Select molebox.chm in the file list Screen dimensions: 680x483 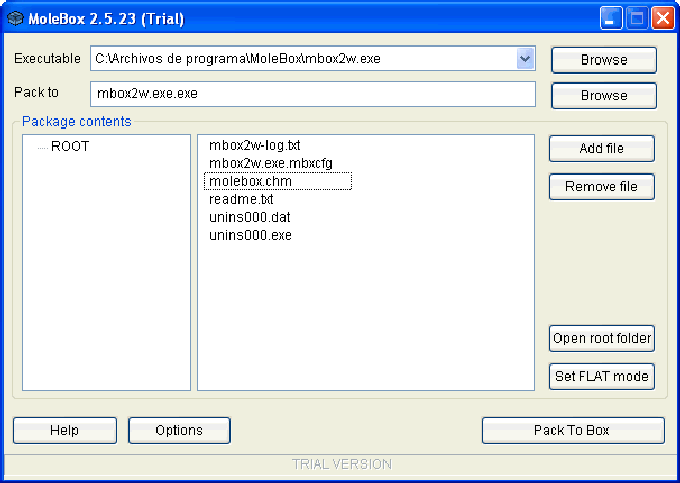pos(278,181)
